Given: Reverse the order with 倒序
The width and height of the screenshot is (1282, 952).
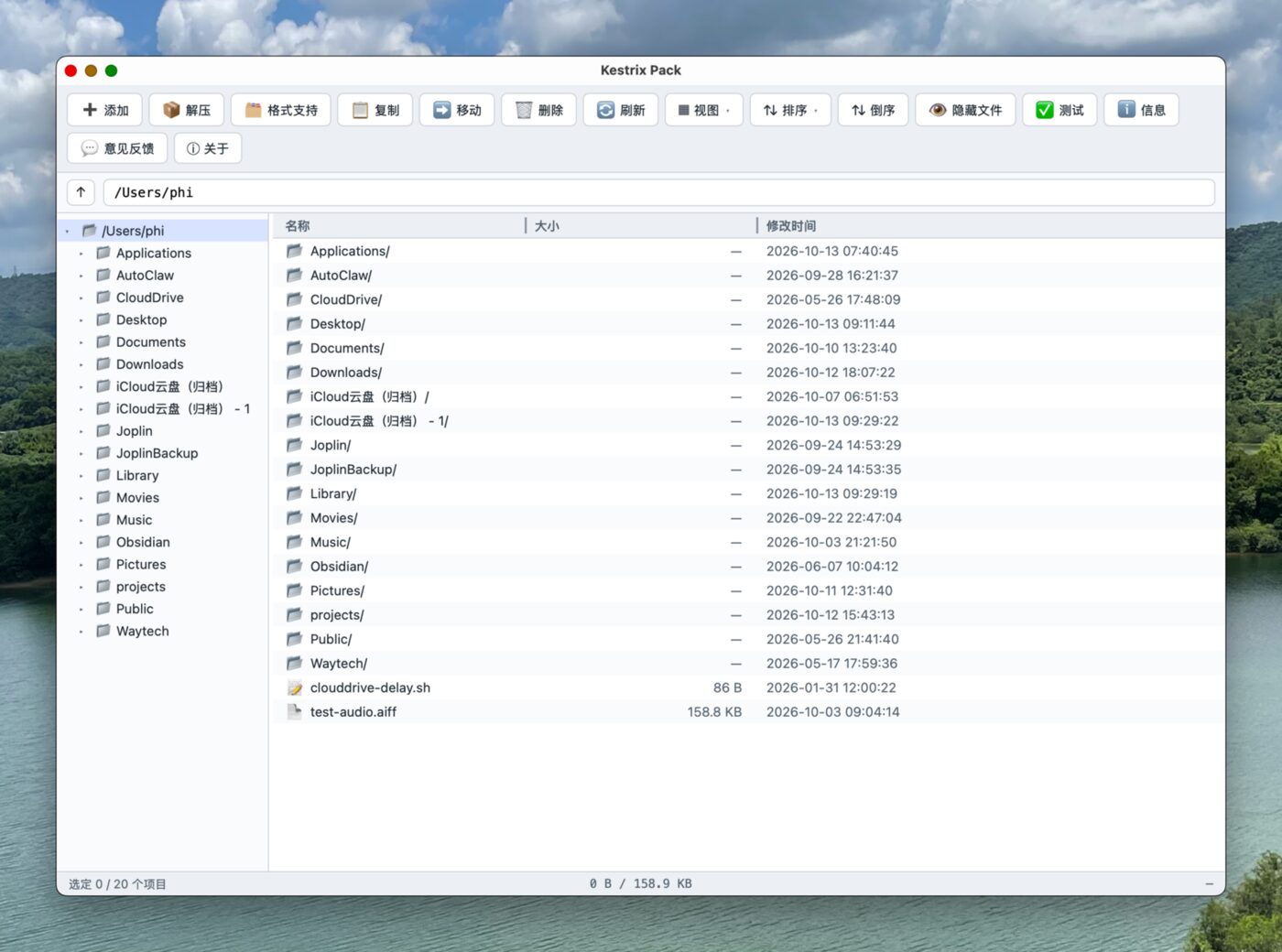Looking at the screenshot, I should [x=873, y=110].
